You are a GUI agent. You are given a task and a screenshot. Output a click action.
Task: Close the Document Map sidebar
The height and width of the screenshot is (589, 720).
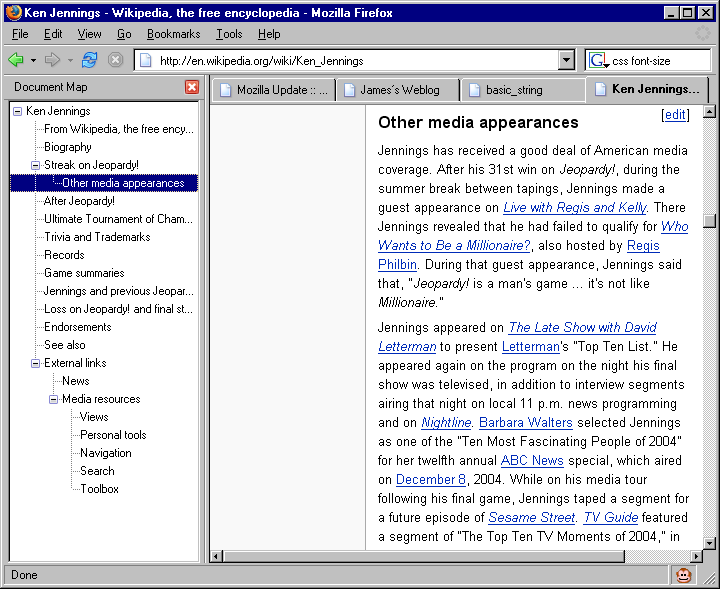191,87
